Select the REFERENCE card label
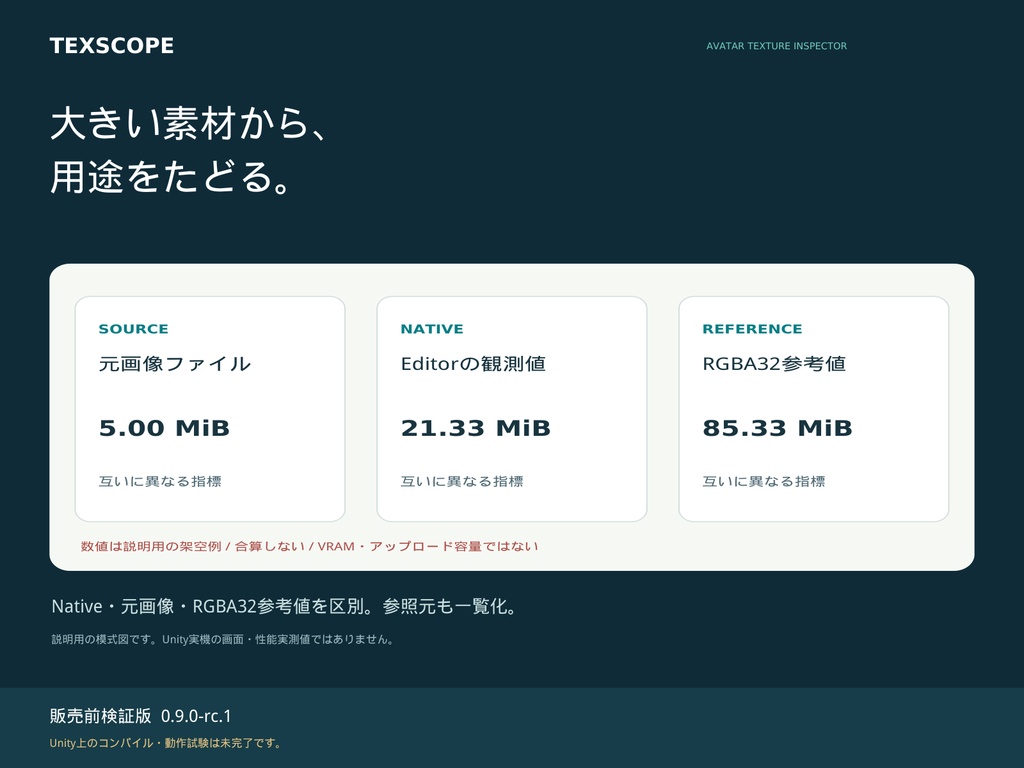Viewport: 1024px width, 768px height. pos(752,328)
